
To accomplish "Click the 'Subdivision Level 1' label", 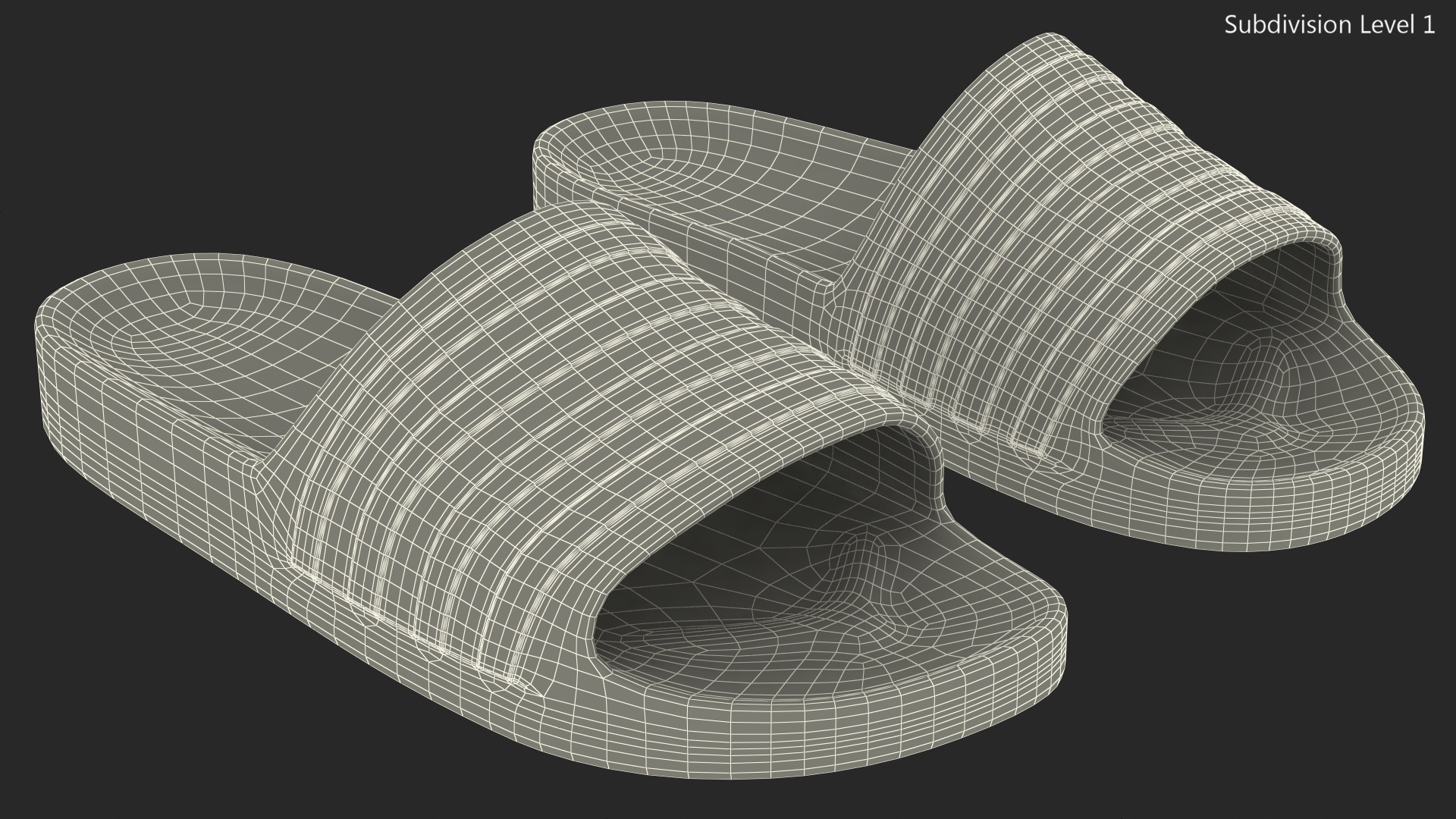I will 1330,25.
